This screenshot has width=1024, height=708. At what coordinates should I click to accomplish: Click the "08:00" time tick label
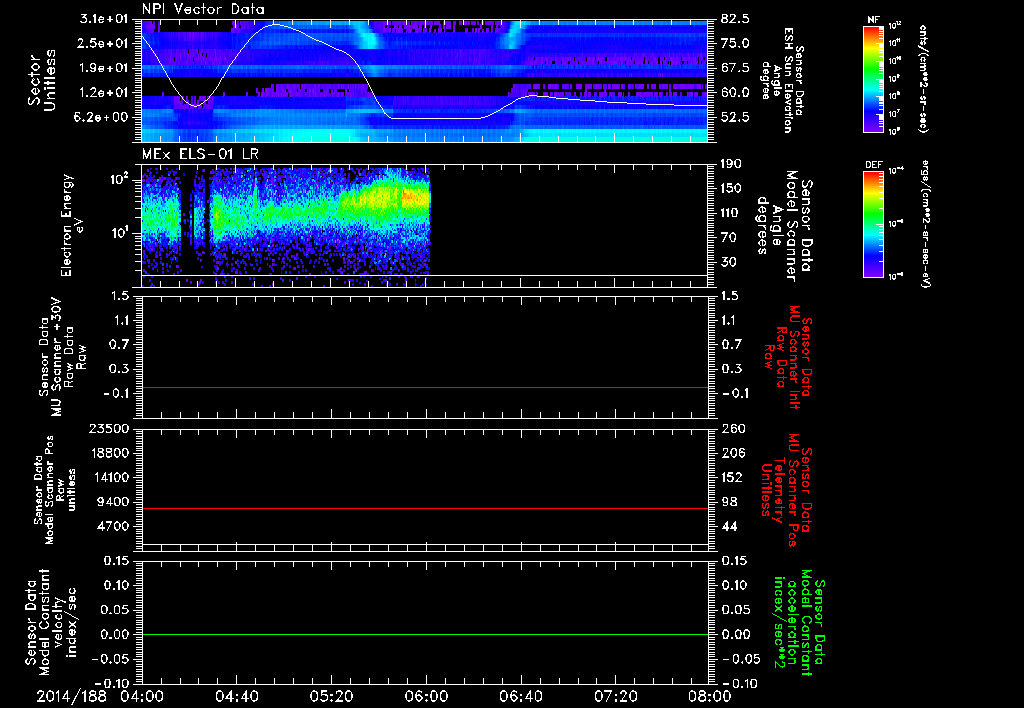(710, 696)
